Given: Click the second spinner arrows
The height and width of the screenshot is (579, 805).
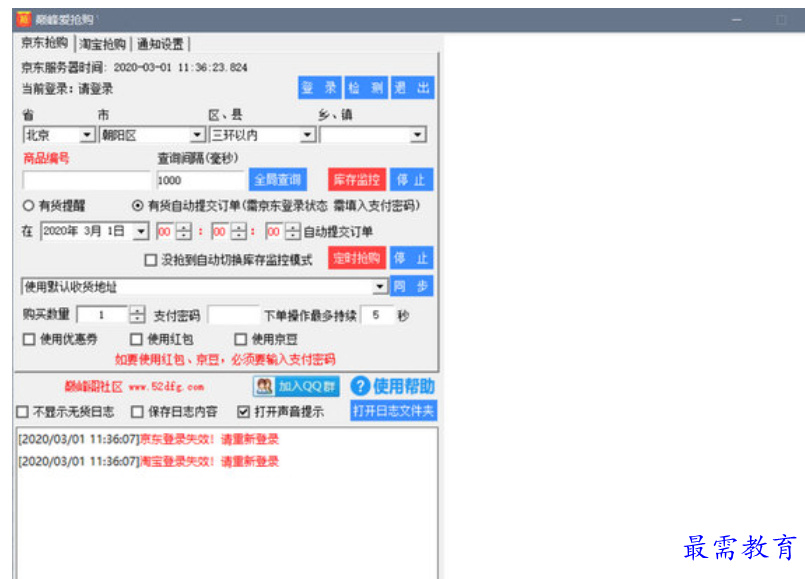Looking at the screenshot, I should point(293,231).
